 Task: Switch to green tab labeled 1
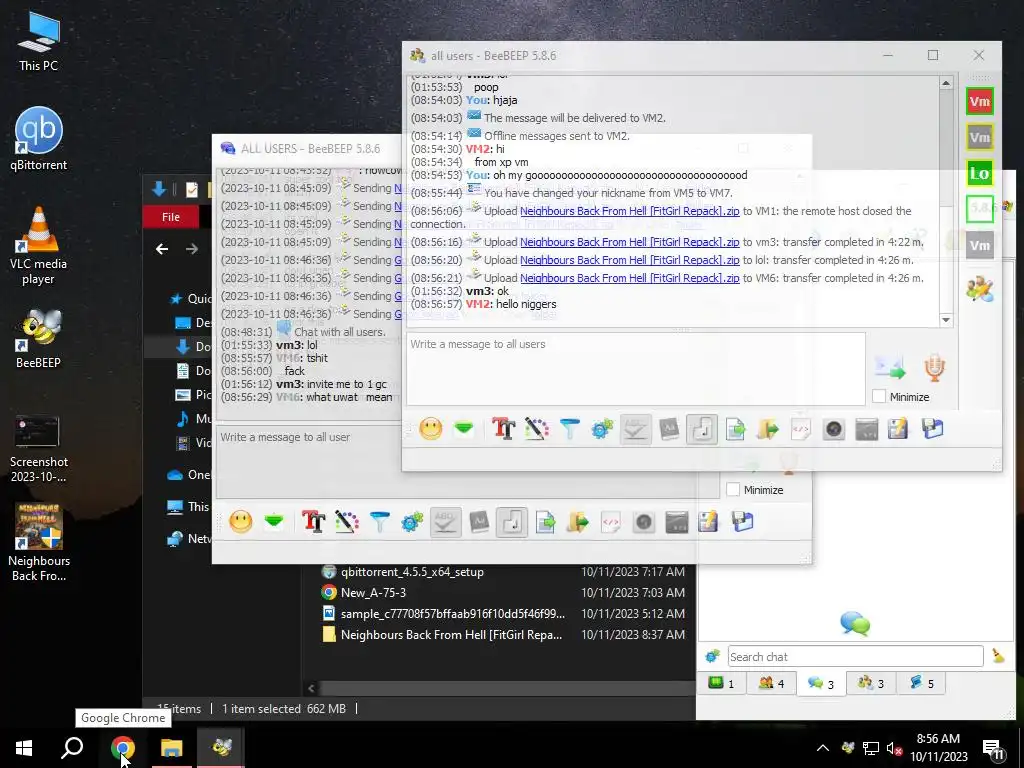722,683
